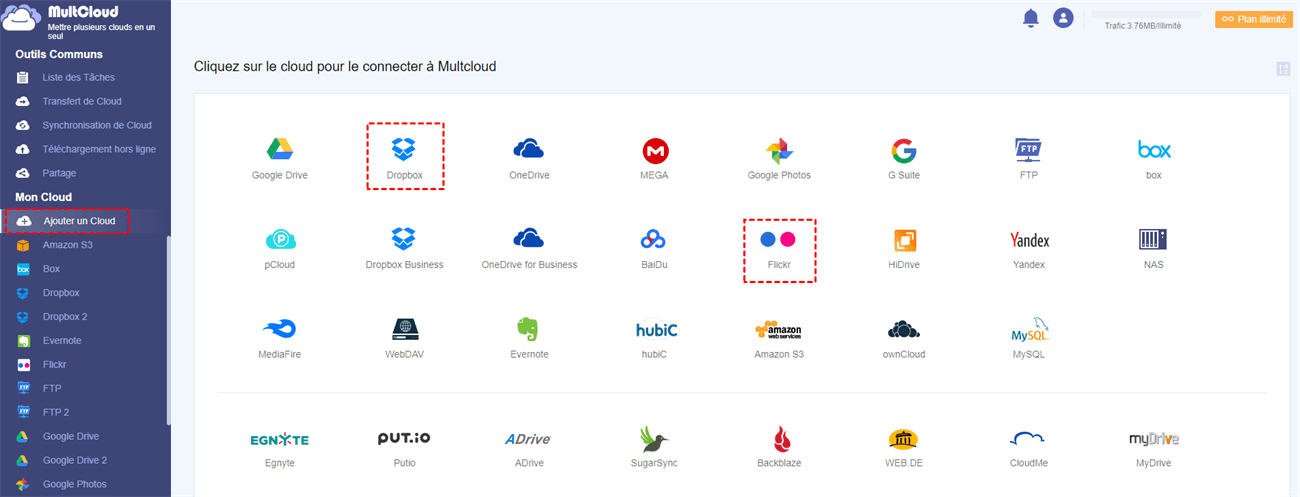
Task: Add the OneDrive cloud
Action: pos(529,150)
